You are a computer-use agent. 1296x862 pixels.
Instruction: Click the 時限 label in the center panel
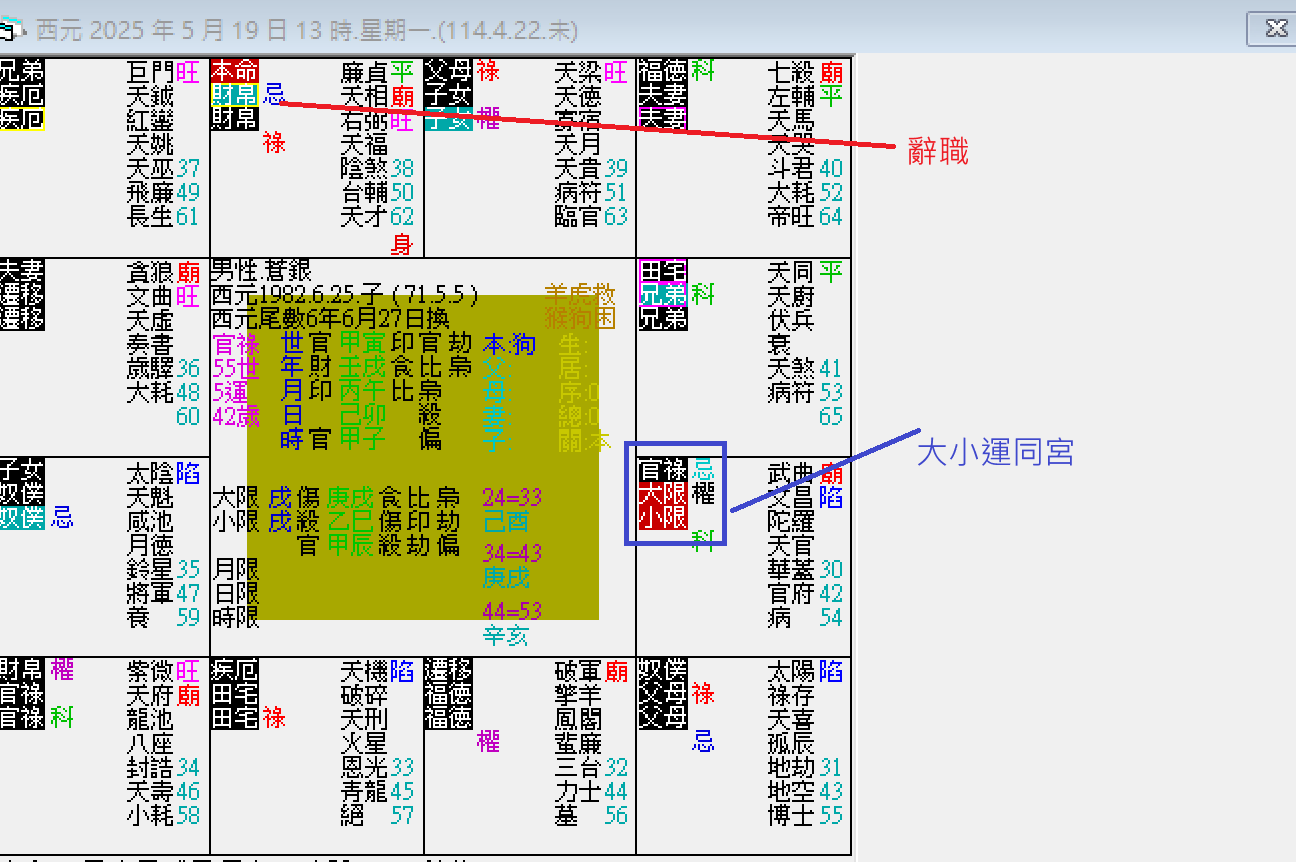236,617
